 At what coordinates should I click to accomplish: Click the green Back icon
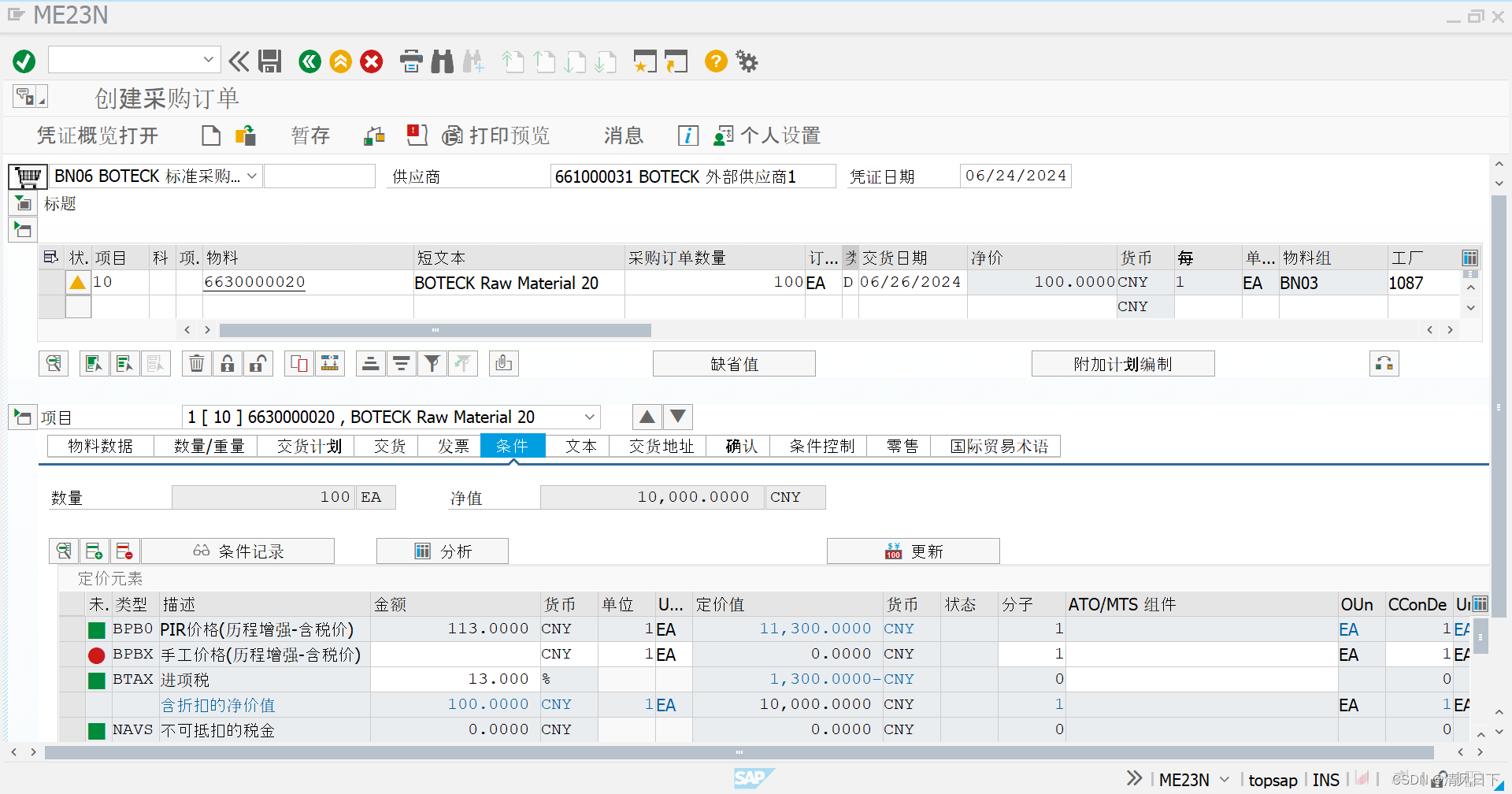310,61
